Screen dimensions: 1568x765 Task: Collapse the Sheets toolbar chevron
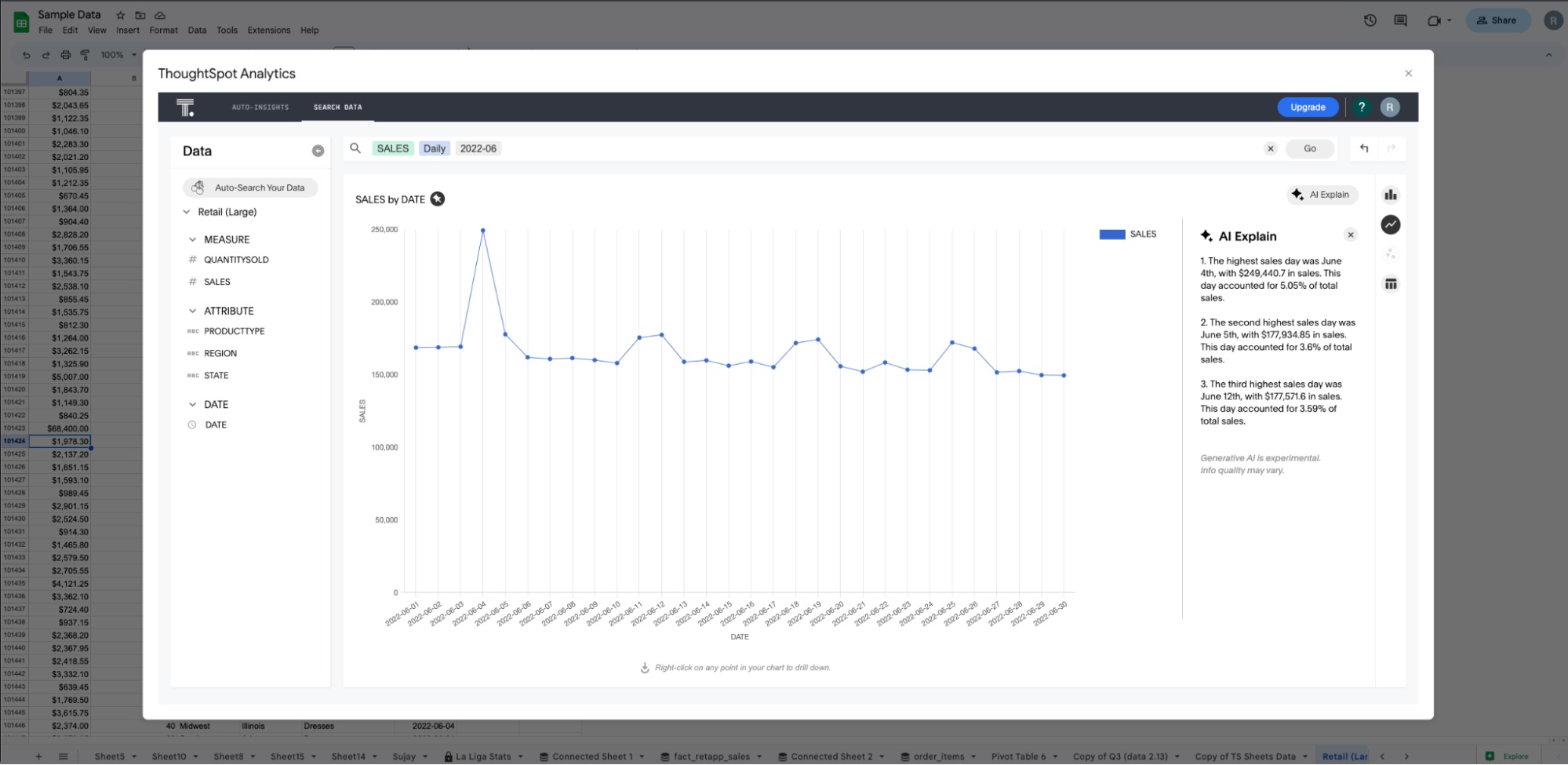pyautogui.click(x=1548, y=55)
